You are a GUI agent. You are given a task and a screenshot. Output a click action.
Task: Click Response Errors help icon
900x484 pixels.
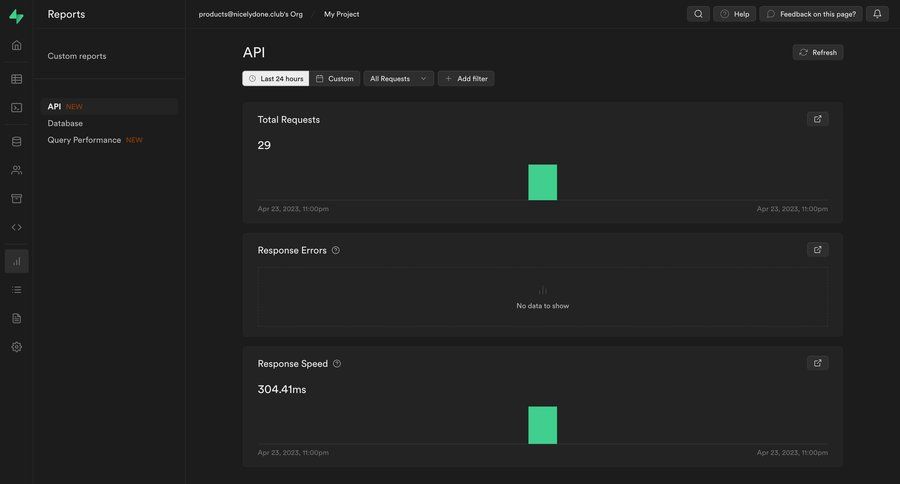(x=336, y=250)
